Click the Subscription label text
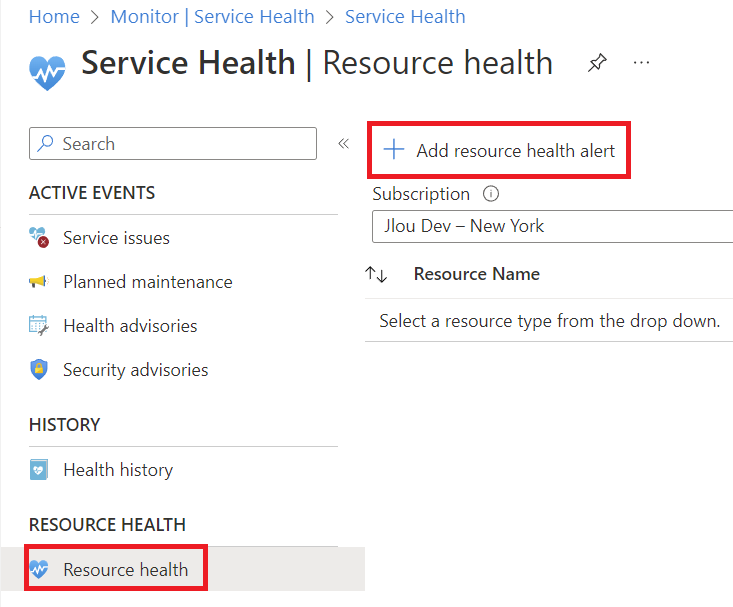 tap(421, 194)
